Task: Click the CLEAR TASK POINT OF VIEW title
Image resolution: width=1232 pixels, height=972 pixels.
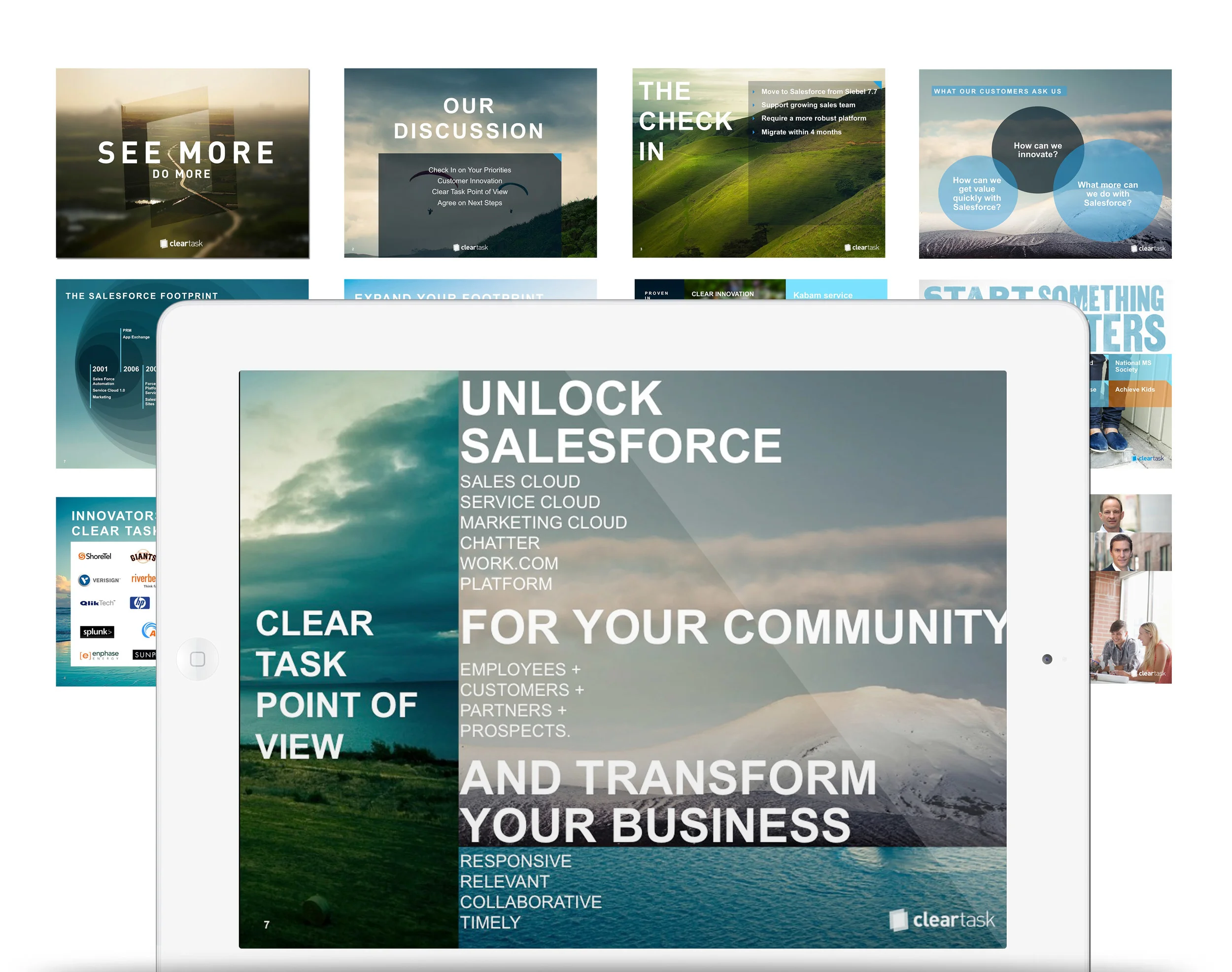Action: (x=336, y=685)
